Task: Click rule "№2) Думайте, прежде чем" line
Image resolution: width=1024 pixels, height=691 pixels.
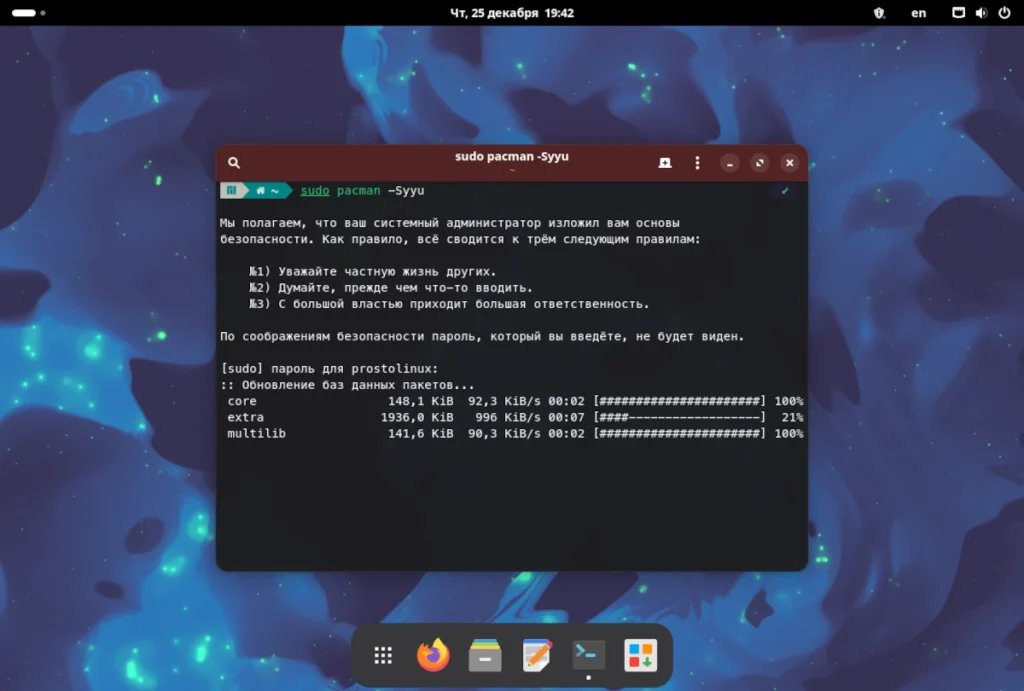Action: [x=391, y=288]
